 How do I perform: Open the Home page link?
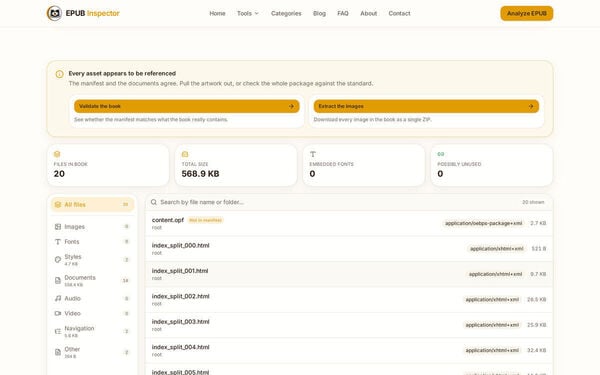coord(217,13)
